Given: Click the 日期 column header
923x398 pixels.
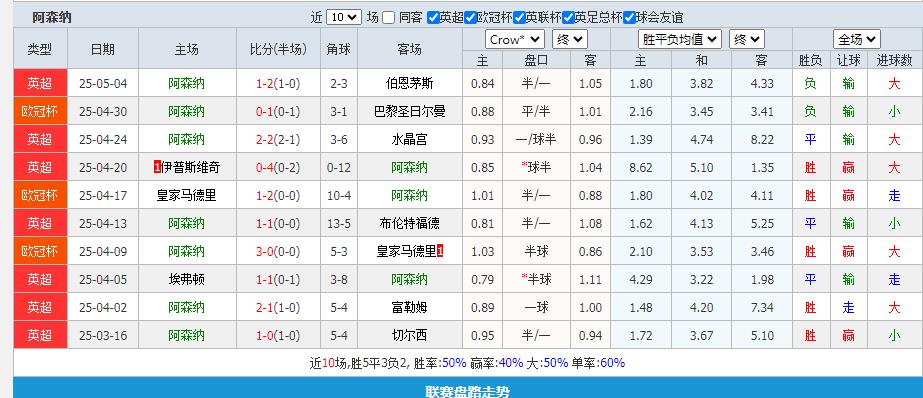Looking at the screenshot, I should 103,49.
